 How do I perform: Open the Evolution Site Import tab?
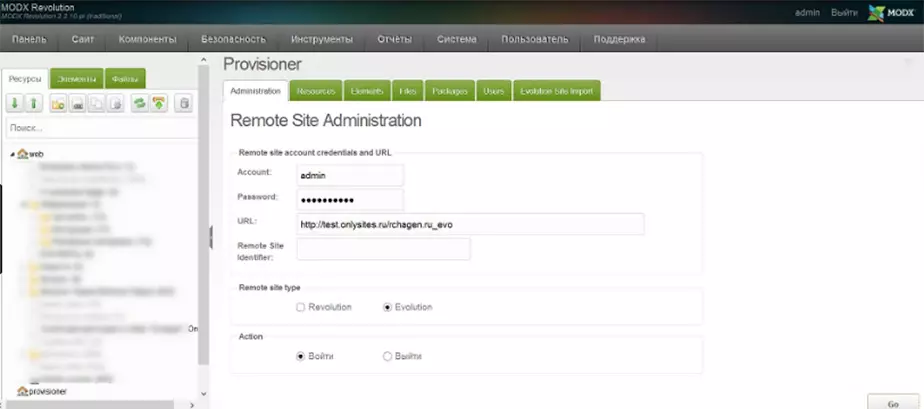click(x=557, y=91)
